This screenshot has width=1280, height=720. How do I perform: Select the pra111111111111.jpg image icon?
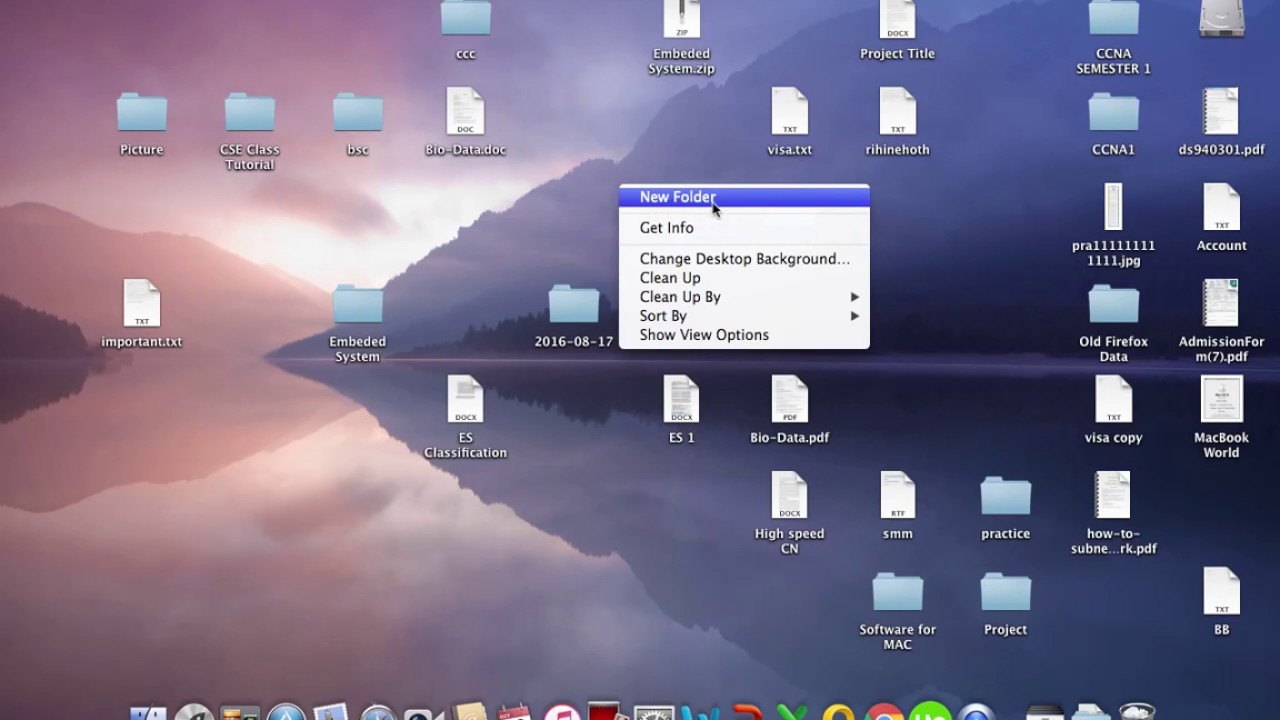1113,207
